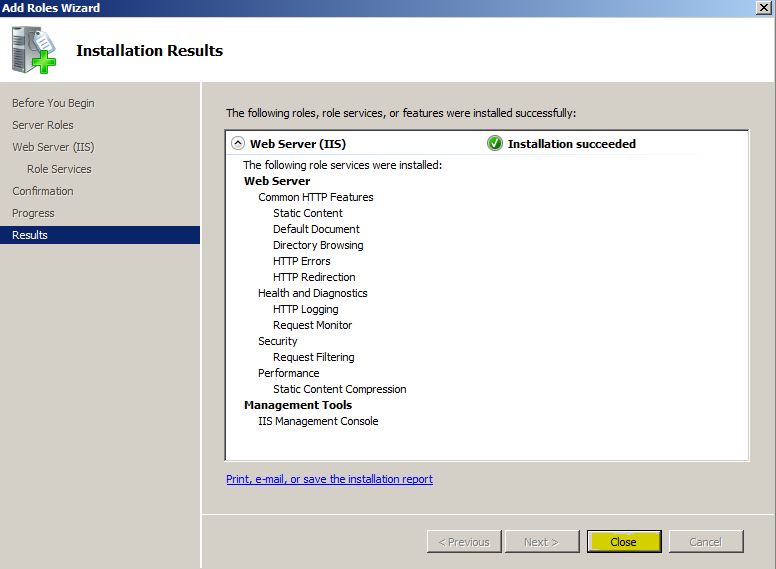Collapse the Web Server (IIS) results section
The image size is (776, 569).
237,143
